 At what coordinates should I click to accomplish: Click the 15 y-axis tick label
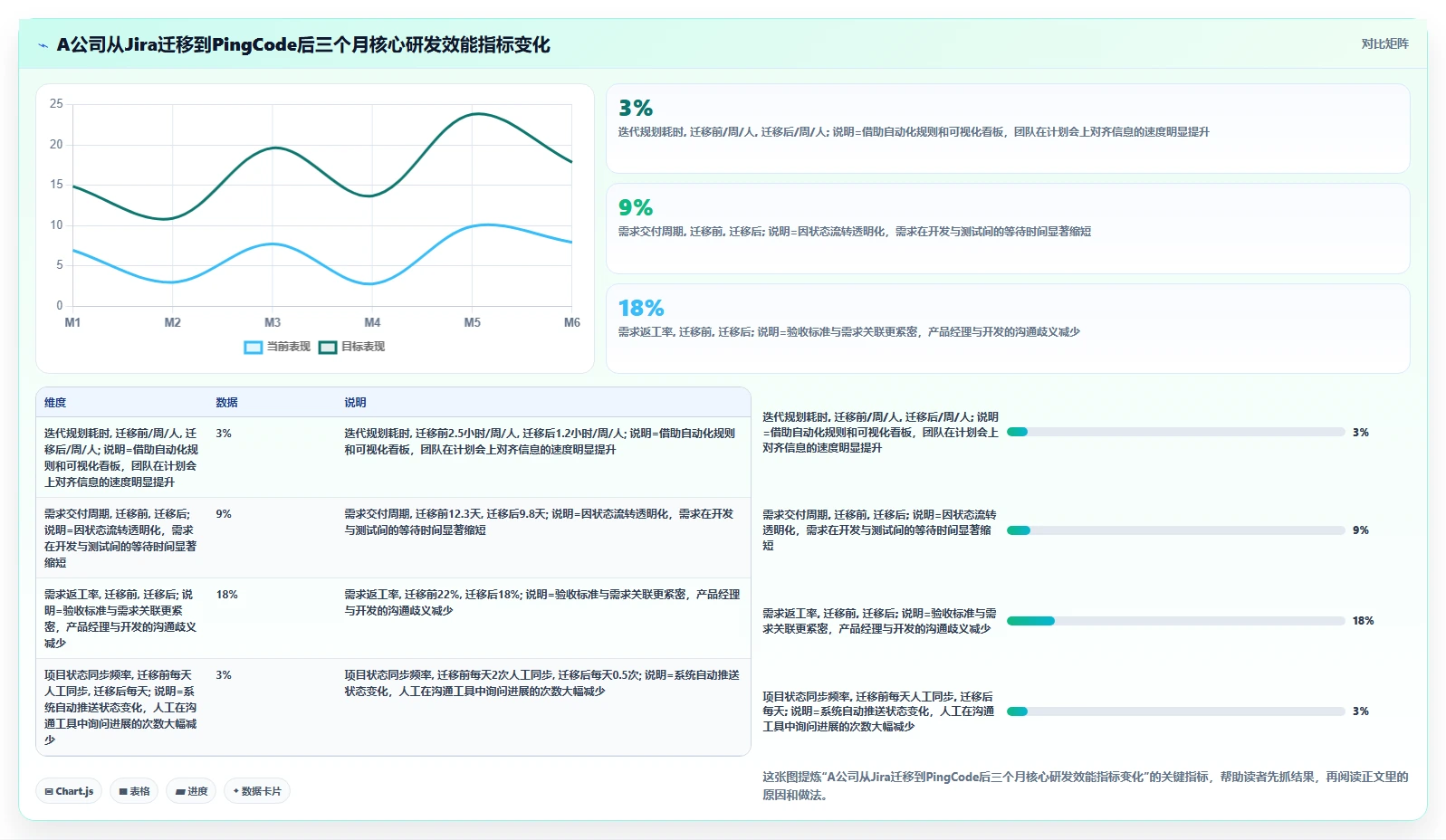(x=56, y=185)
